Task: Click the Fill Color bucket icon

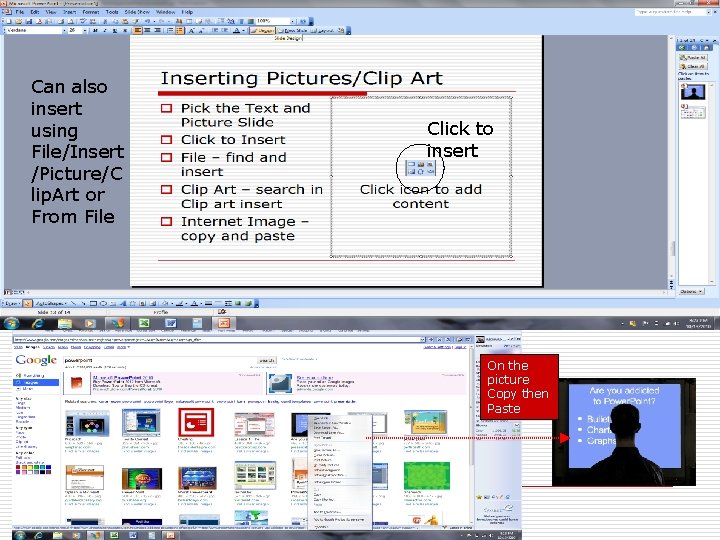Action: click(x=165, y=304)
